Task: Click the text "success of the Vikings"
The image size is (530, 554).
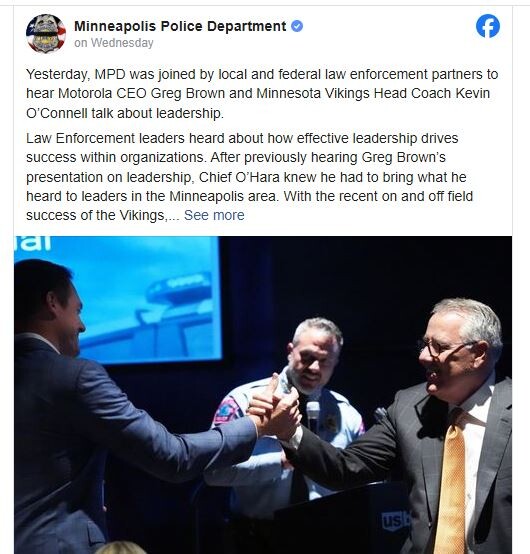Action: [x=95, y=215]
